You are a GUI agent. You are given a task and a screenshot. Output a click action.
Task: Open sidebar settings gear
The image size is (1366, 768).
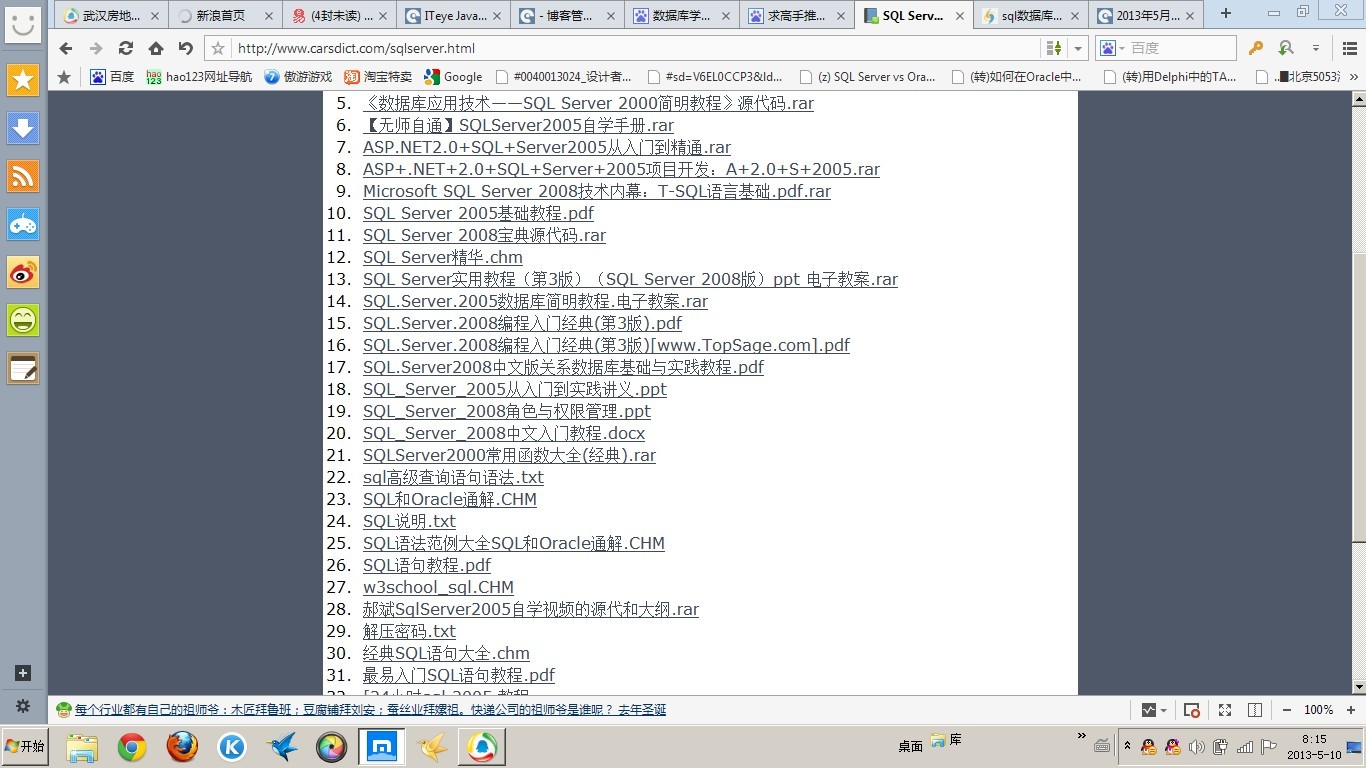click(23, 706)
